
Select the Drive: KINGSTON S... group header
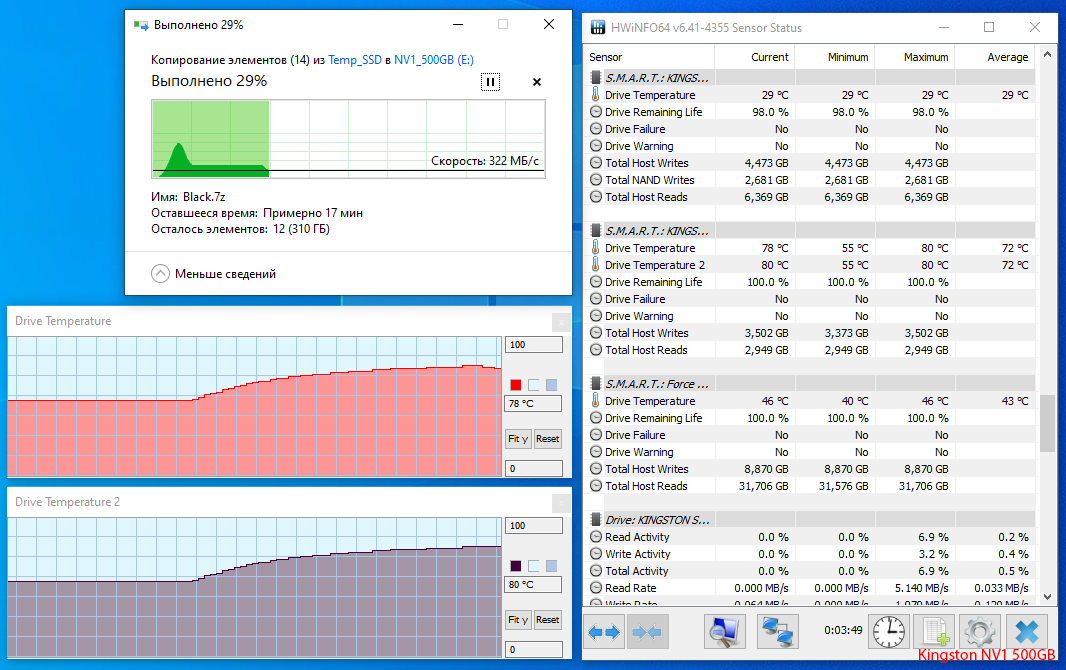point(810,520)
